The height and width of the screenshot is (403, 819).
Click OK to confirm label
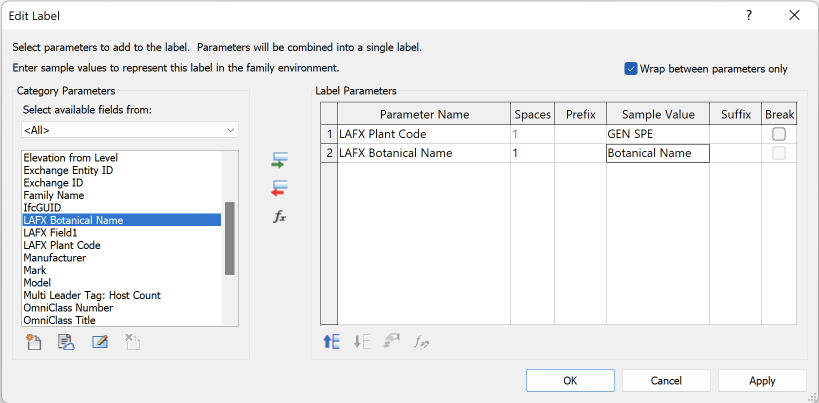(570, 381)
